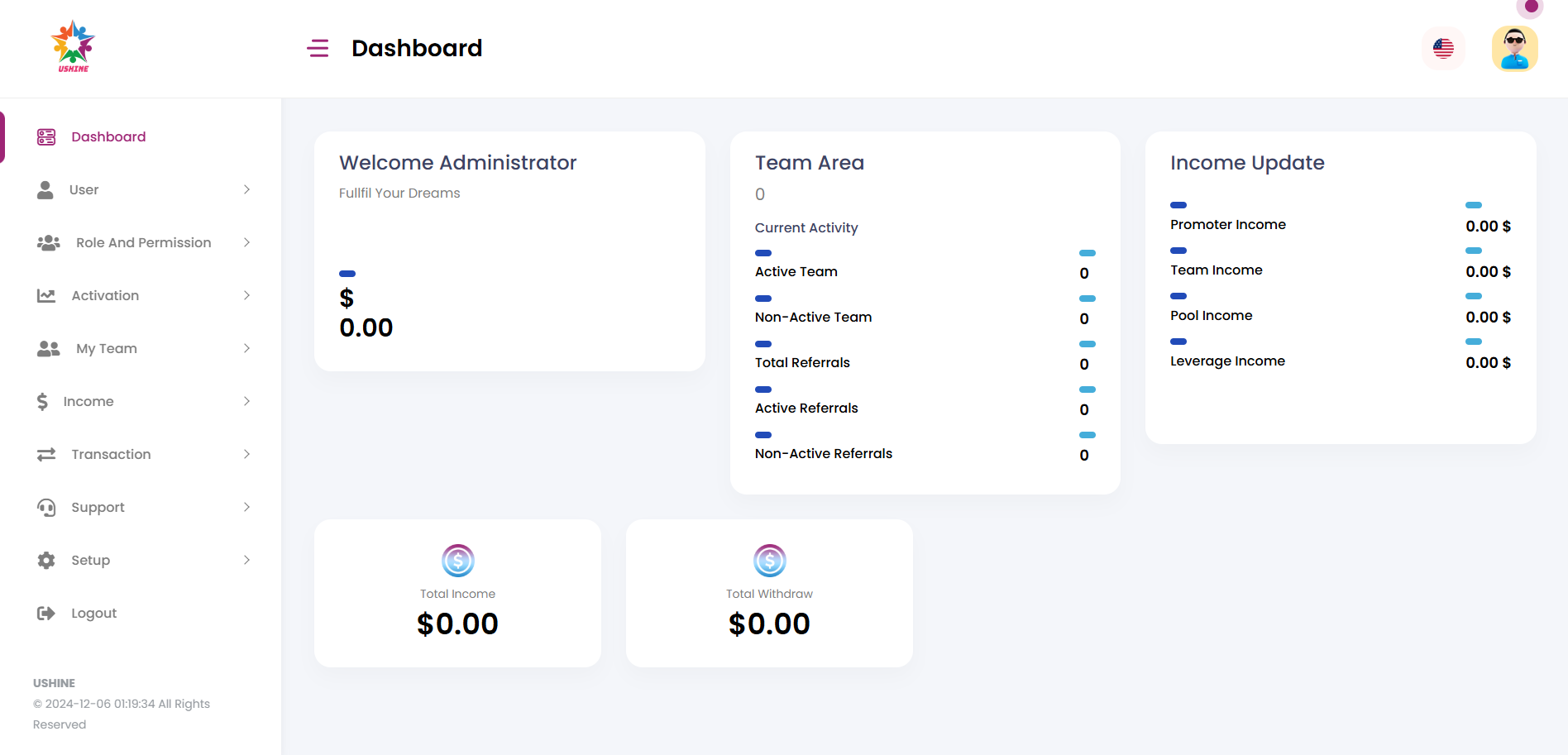Expand the My Team submenu arrow
The height and width of the screenshot is (755, 1568).
(x=246, y=349)
